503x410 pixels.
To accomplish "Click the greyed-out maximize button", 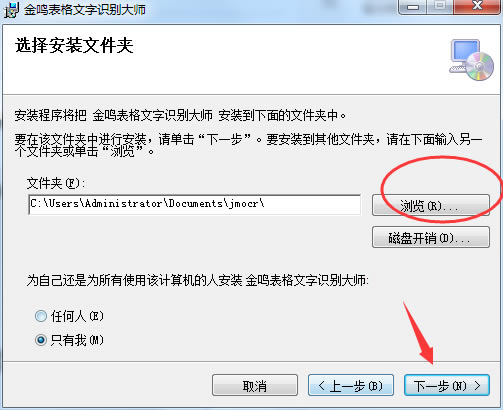I will click(x=440, y=7).
